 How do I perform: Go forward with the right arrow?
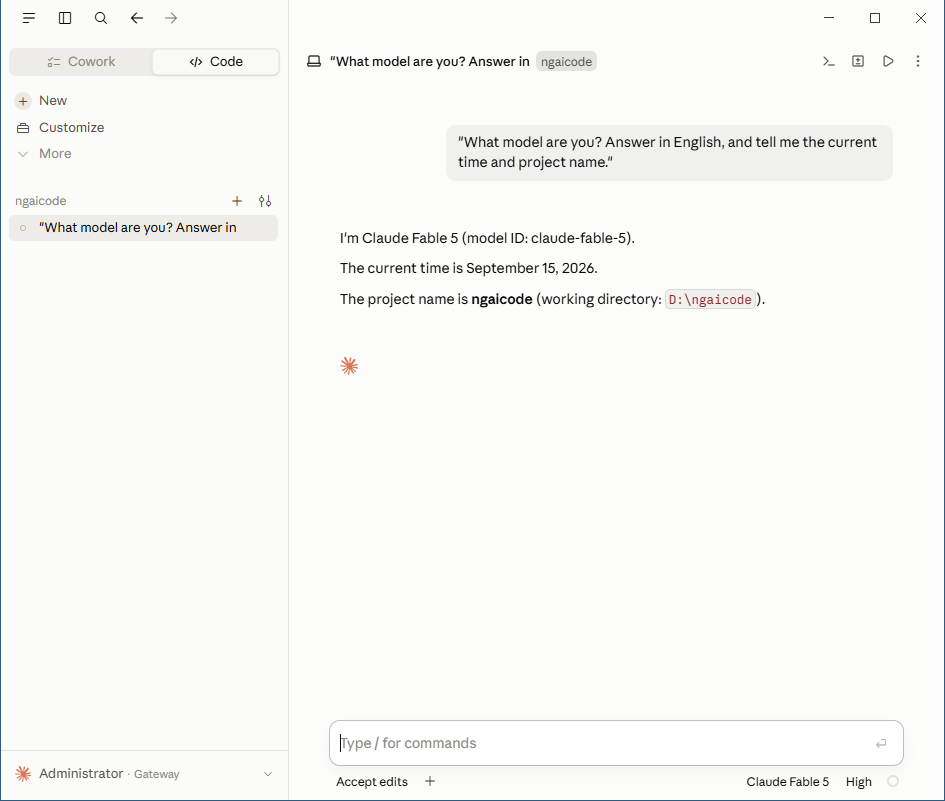pyautogui.click(x=171, y=18)
